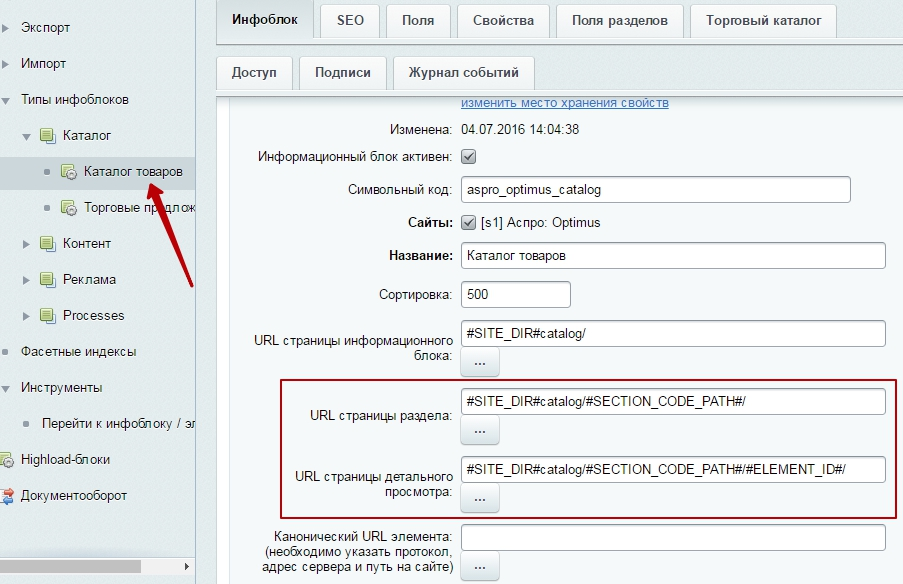The image size is (903, 584).
Task: Collapse the Типы инфоблоков section arrow
Action: (x=8, y=100)
